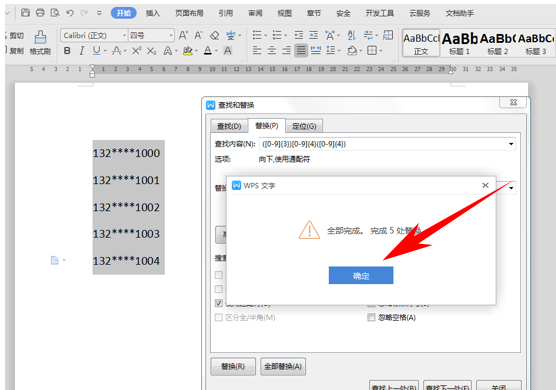Apply Subscript X₂ formatting
Screen dimensions: 556x390
click(x=151, y=51)
